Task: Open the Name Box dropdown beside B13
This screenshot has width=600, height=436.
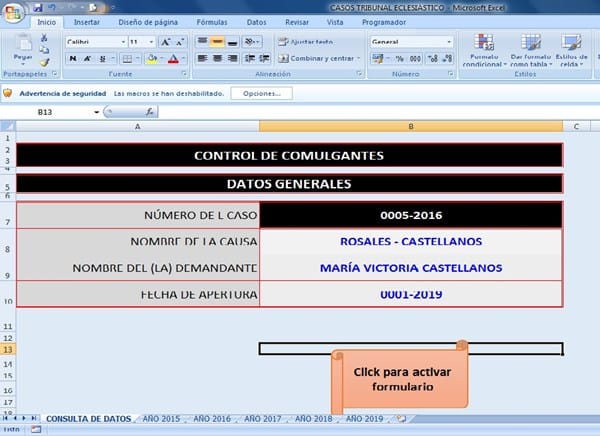Action: (96, 112)
